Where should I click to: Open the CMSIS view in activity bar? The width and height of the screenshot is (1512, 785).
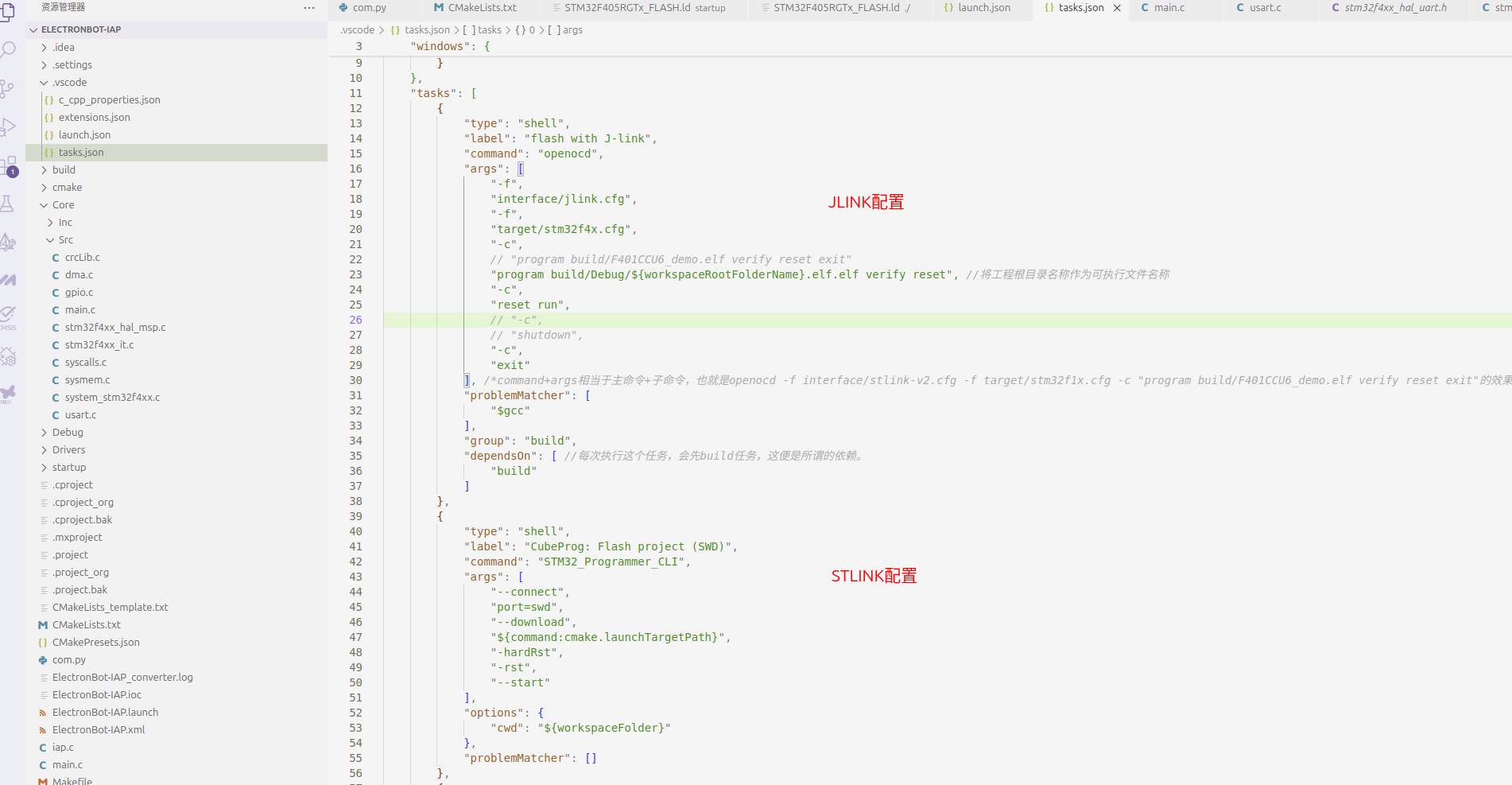[x=8, y=316]
